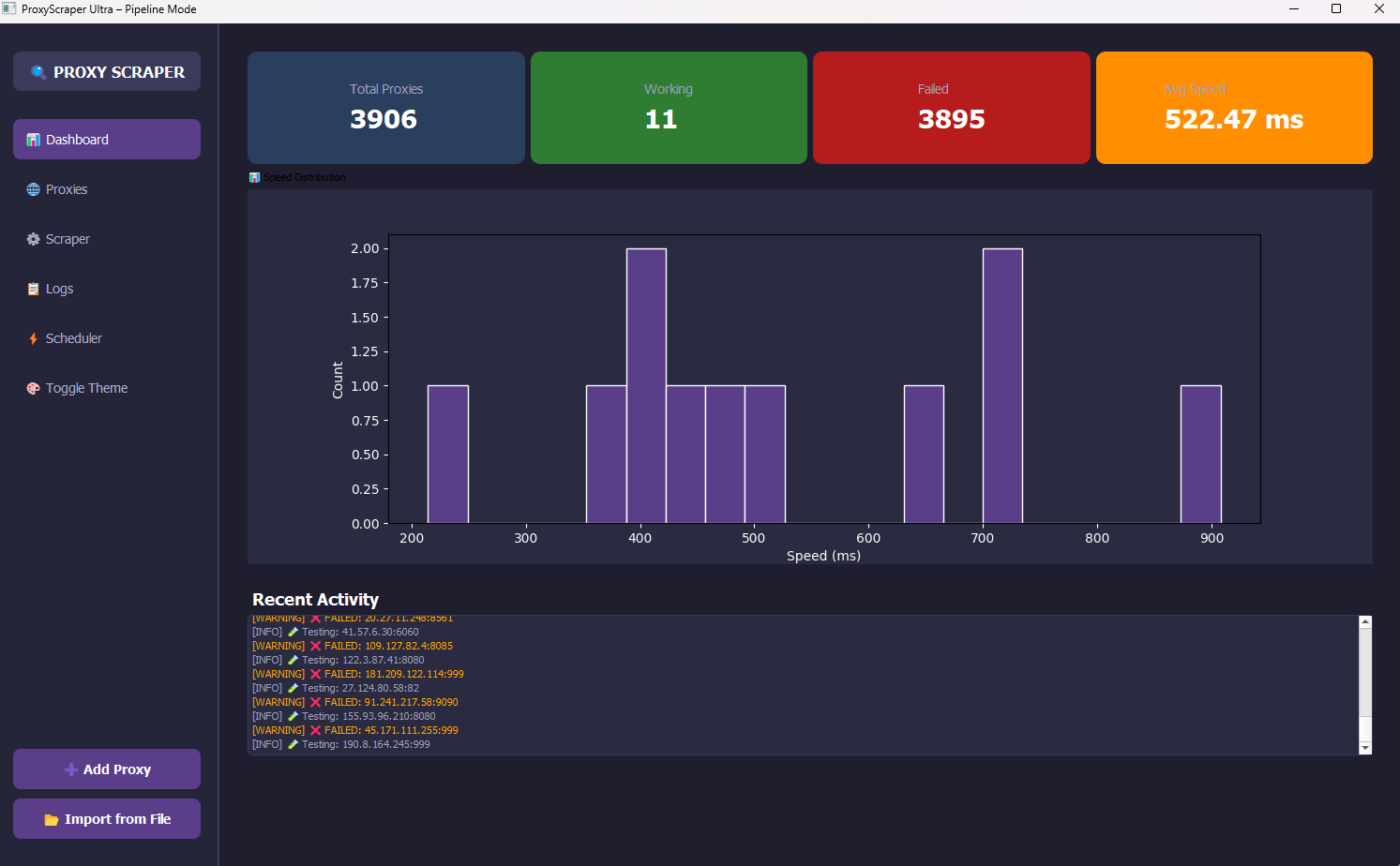
Task: Click the Add Proxy button
Action: pyautogui.click(x=107, y=769)
